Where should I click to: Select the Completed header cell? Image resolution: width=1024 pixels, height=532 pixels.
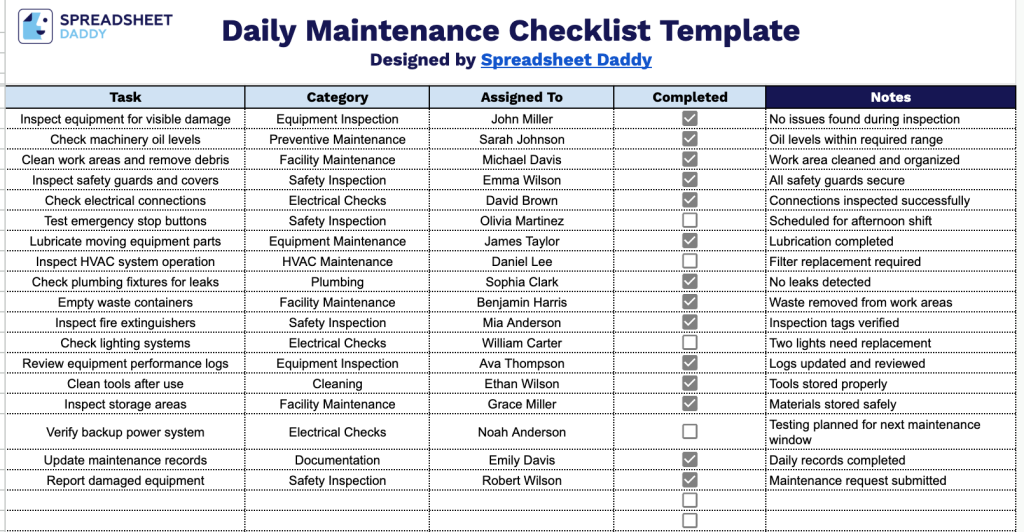pyautogui.click(x=690, y=97)
